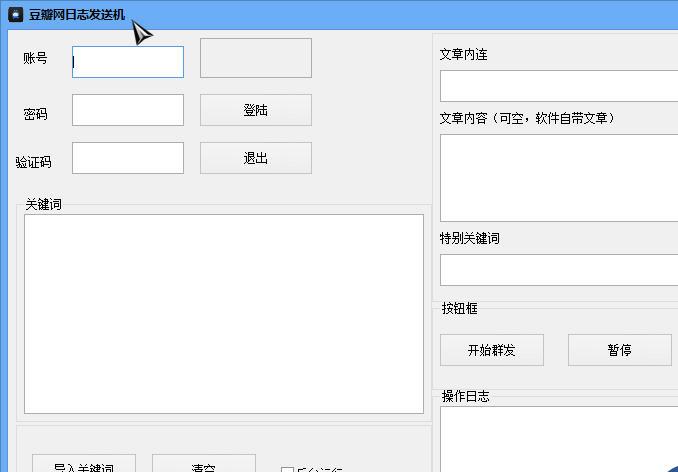Click the 清空 button below keywords
Viewport: 678px width, 472px height.
pyautogui.click(x=204, y=465)
